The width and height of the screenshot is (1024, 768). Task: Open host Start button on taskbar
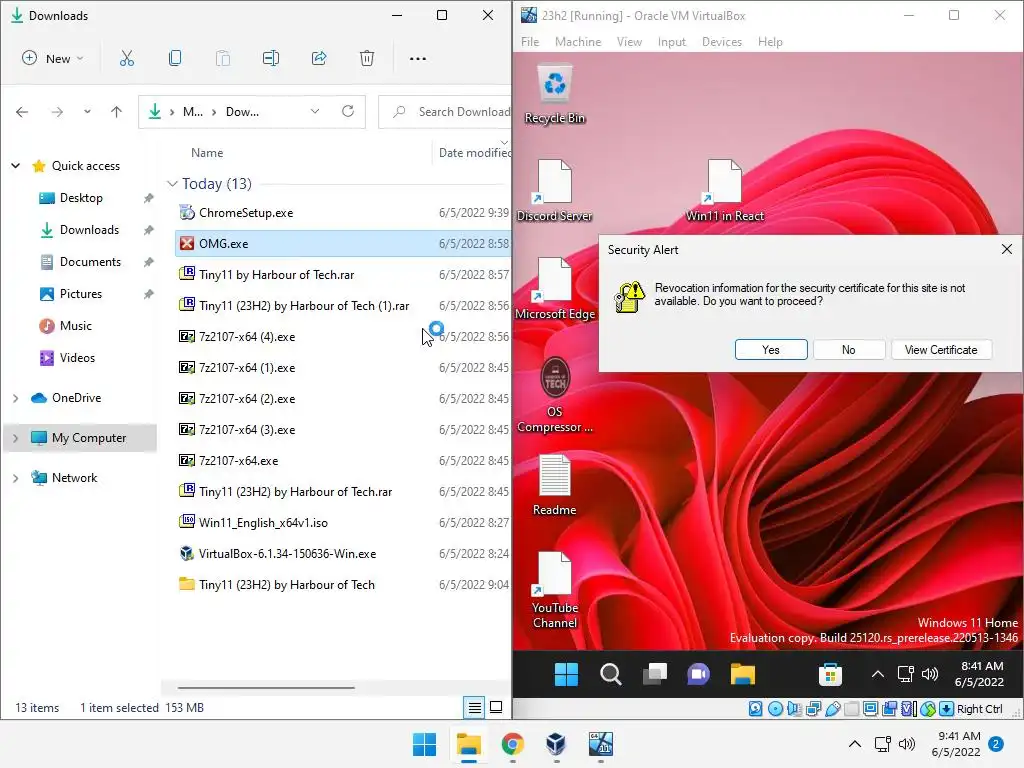pos(424,744)
